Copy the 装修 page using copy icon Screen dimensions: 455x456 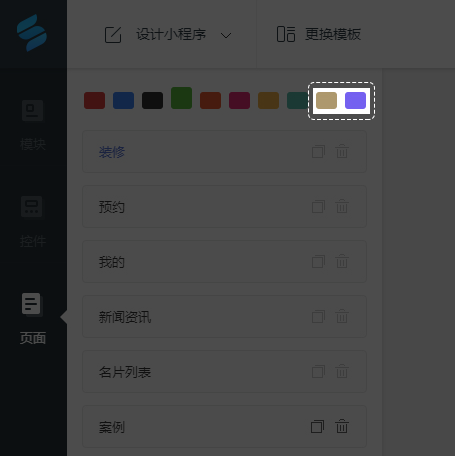[x=318, y=151]
